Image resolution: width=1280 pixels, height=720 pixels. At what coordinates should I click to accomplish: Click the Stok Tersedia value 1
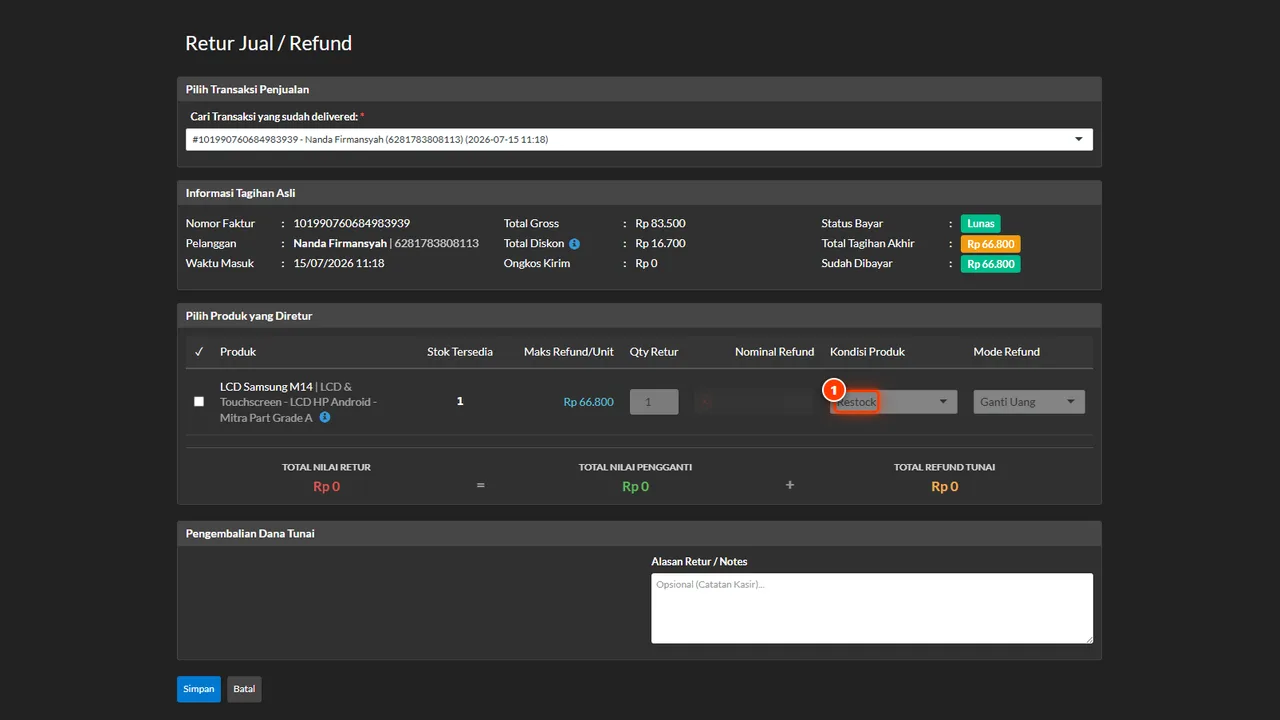click(x=460, y=401)
